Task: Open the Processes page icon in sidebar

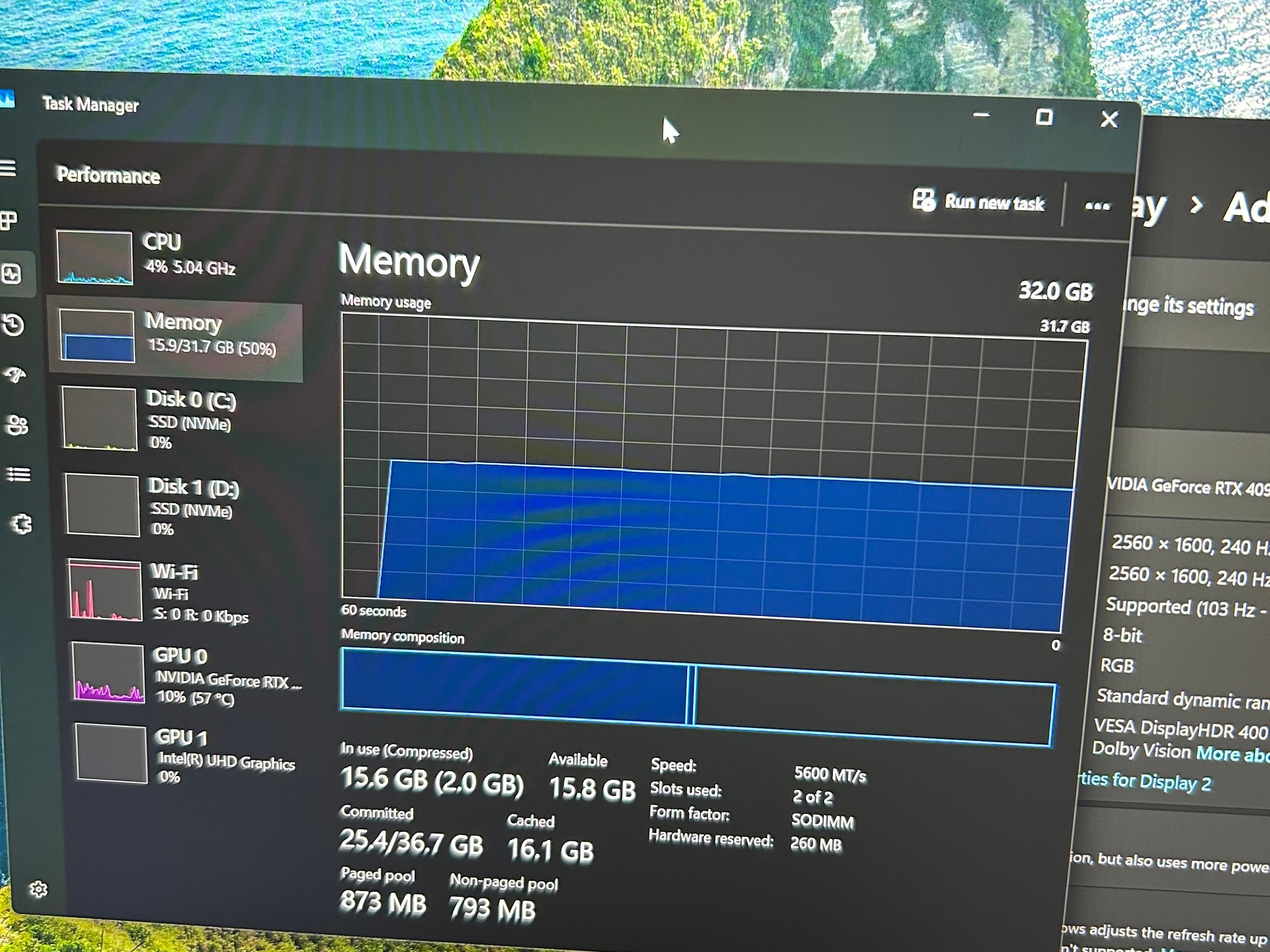Action: (x=8, y=220)
